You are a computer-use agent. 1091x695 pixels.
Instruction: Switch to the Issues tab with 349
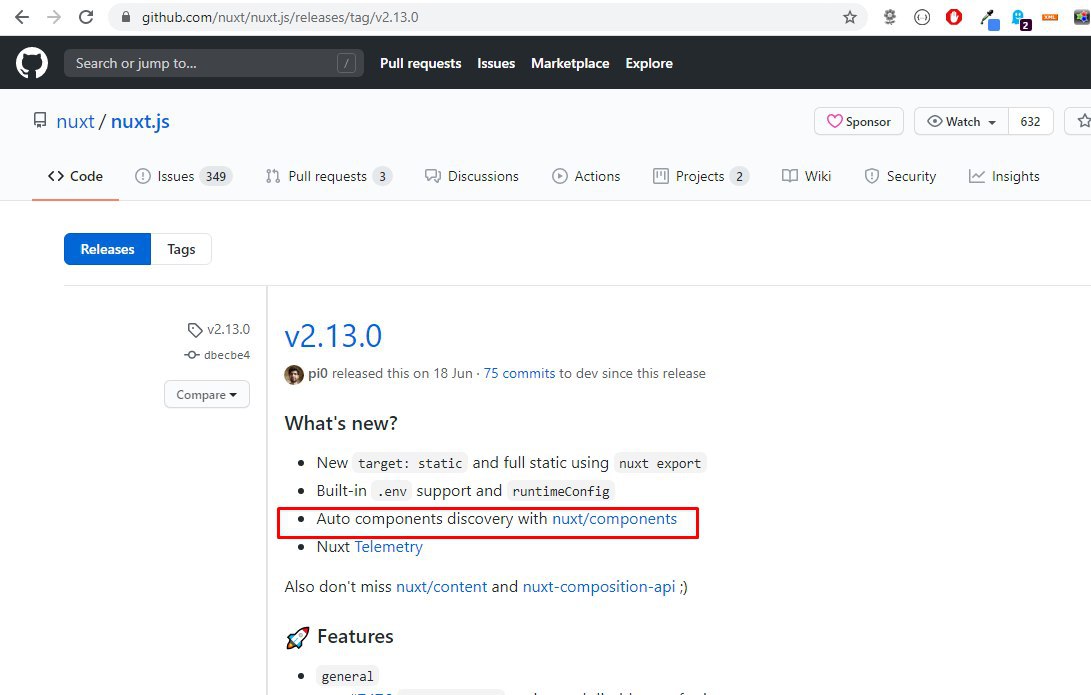click(x=183, y=177)
